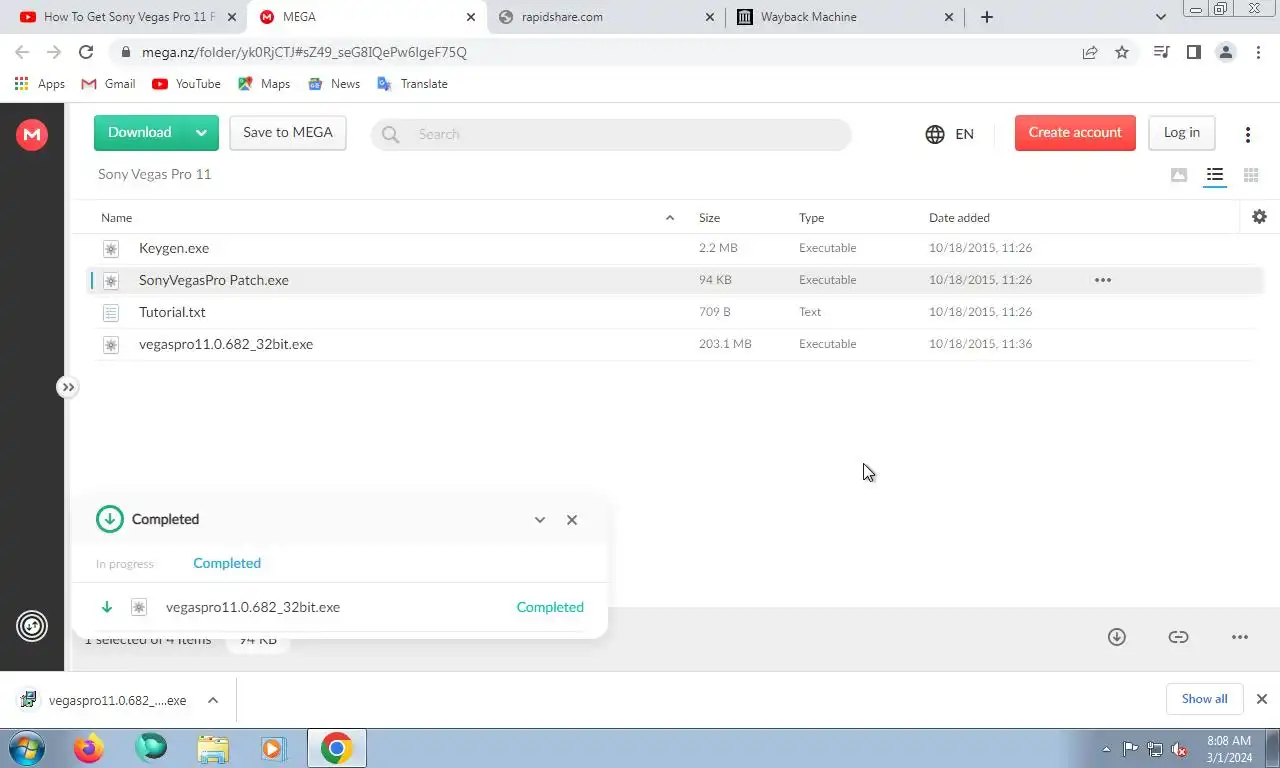Sort by Type column header
This screenshot has width=1280, height=768.
(811, 218)
